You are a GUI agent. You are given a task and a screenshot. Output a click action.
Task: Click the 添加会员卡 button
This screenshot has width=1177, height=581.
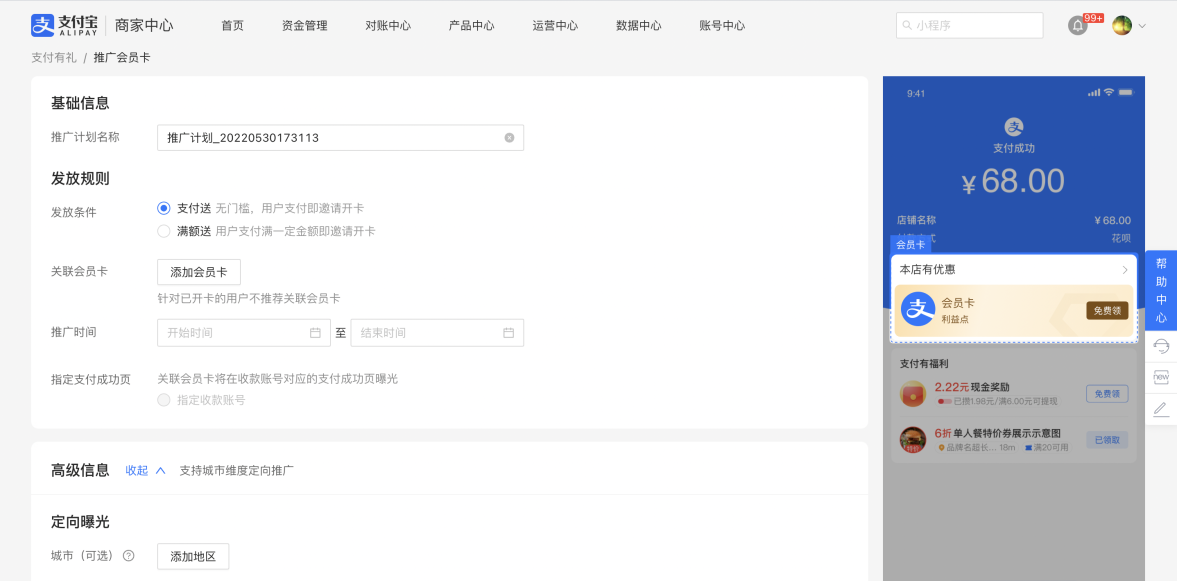tap(199, 272)
